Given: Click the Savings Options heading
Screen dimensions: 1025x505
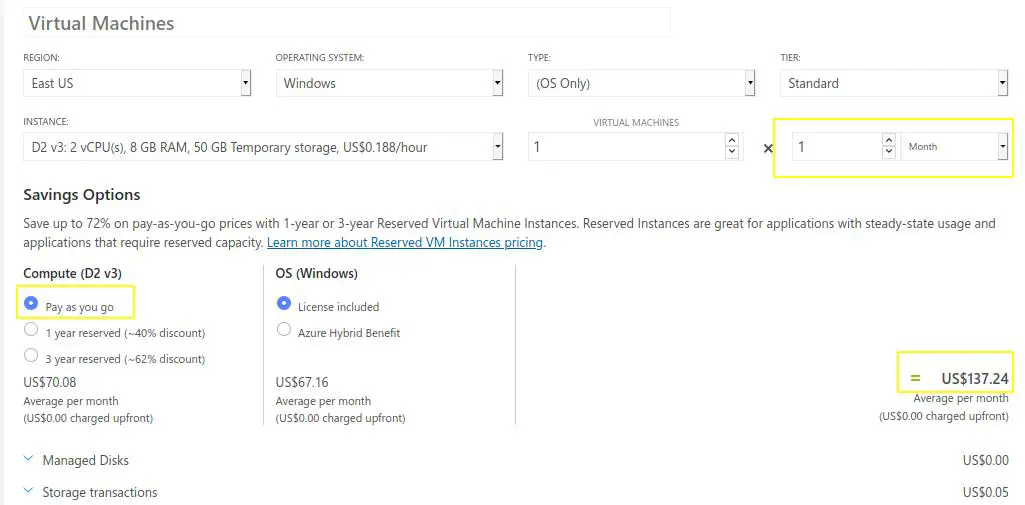Looking at the screenshot, I should 82,195.
